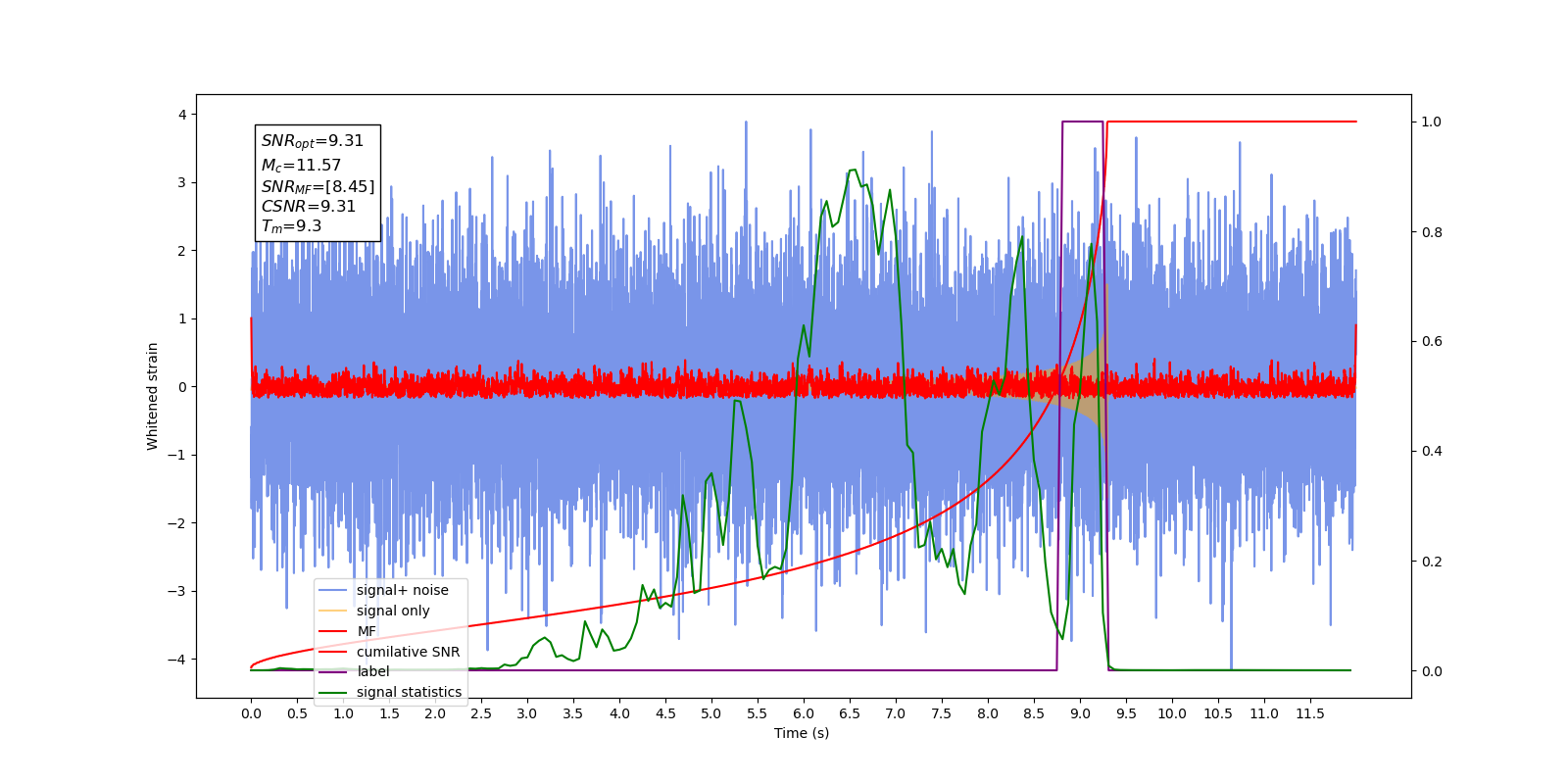Click the SNRMF=[8.45] annotation text
The image size is (1568, 784).
(x=318, y=186)
